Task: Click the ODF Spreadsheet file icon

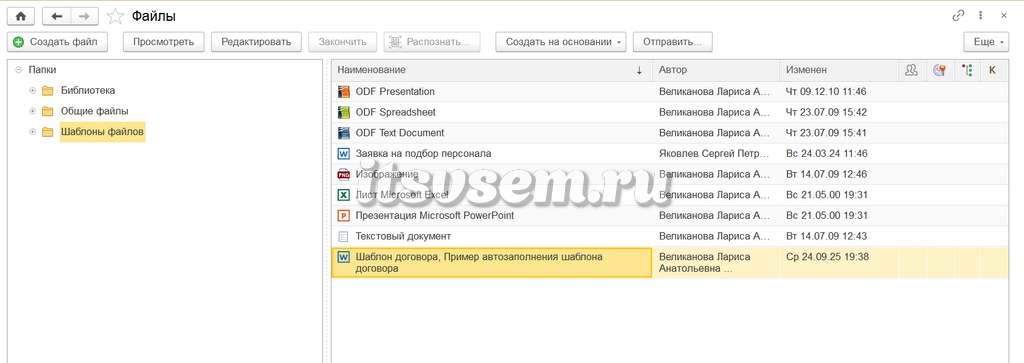Action: coord(344,112)
